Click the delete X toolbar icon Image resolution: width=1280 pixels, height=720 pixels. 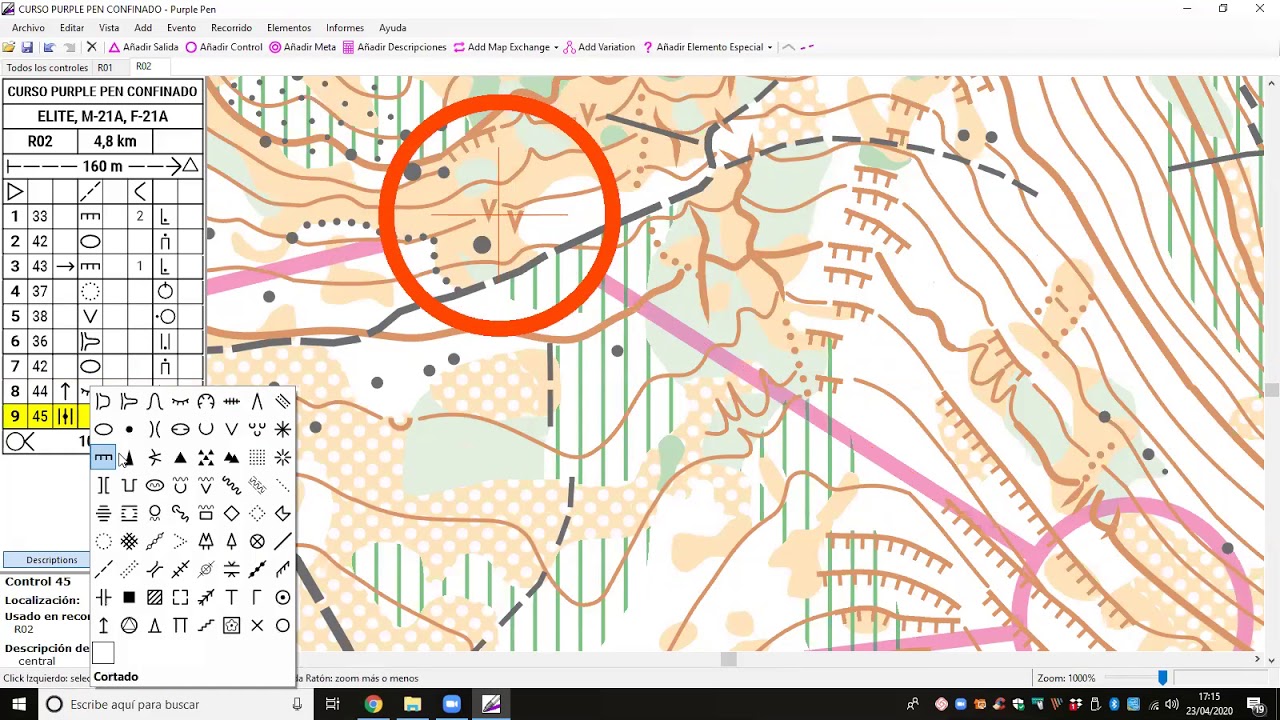tap(91, 47)
